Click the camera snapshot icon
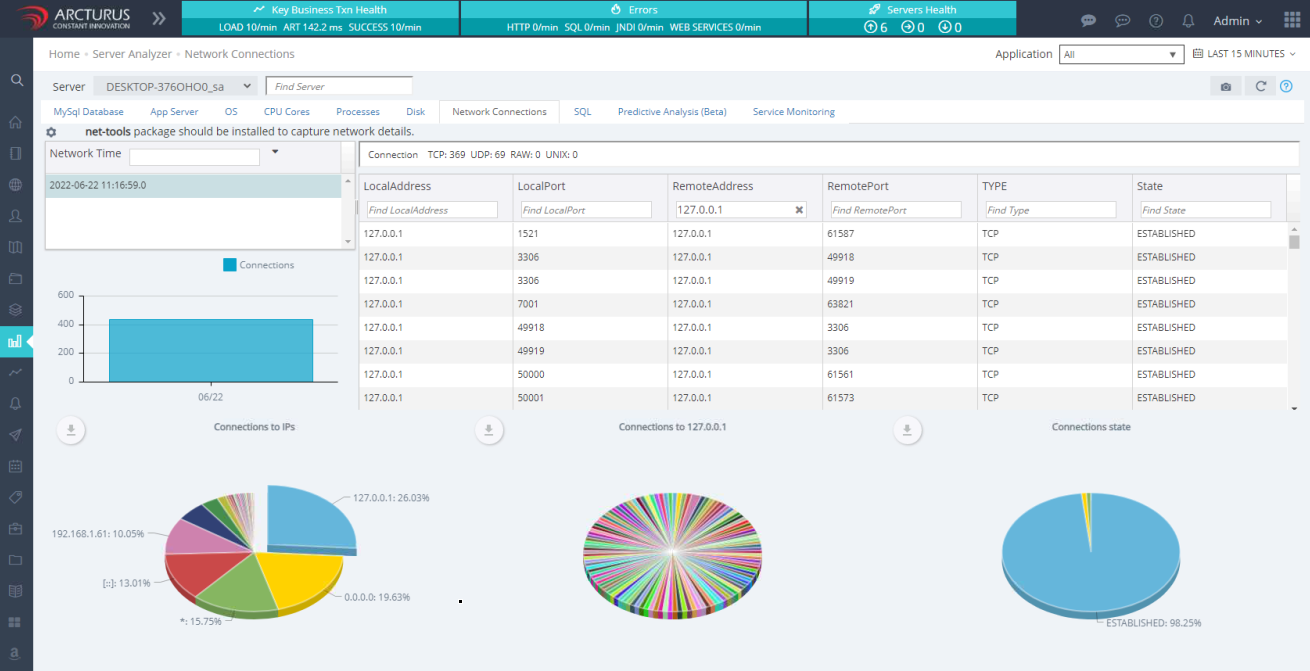This screenshot has height=671, width=1310. pyautogui.click(x=1226, y=87)
